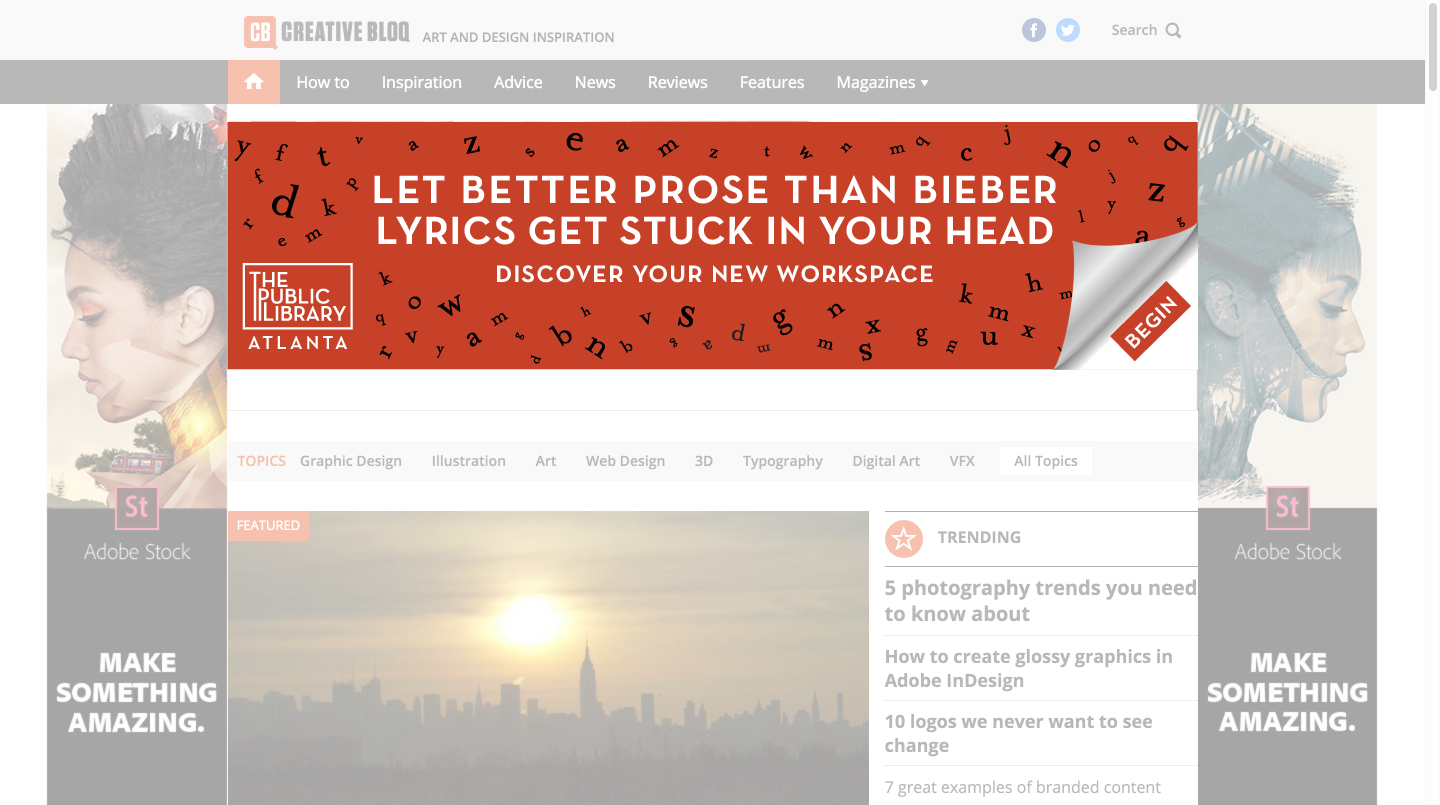Choose the Graphic Design topic

pyautogui.click(x=351, y=461)
